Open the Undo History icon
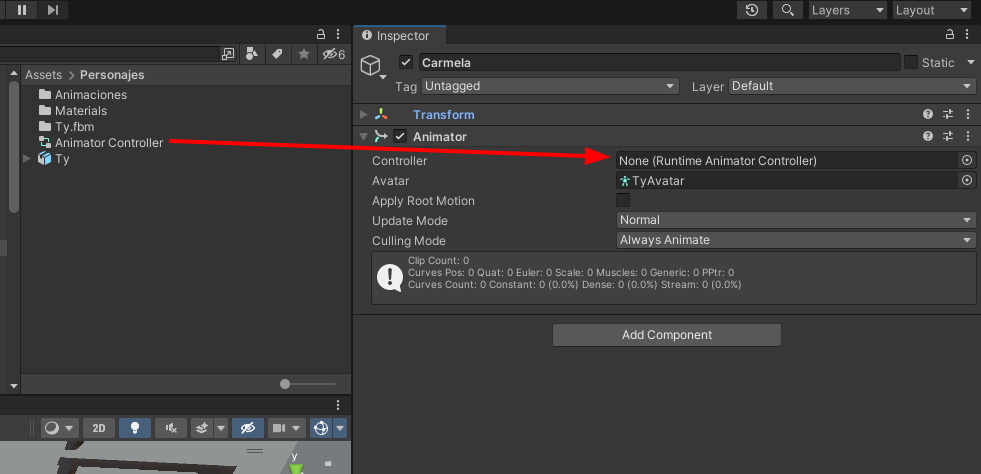This screenshot has width=981, height=474. (752, 10)
